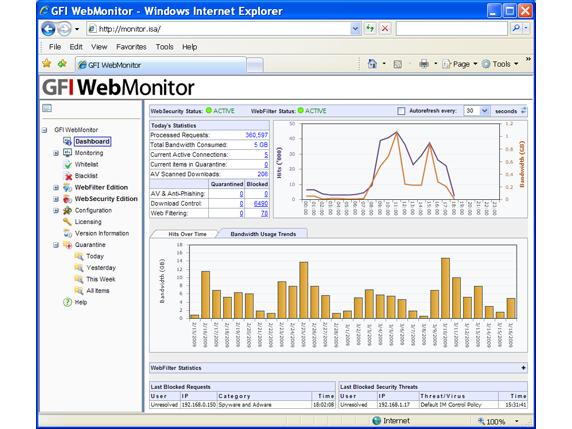
Task: Open the Dashboard icon in the sidebar
Action: point(67,141)
